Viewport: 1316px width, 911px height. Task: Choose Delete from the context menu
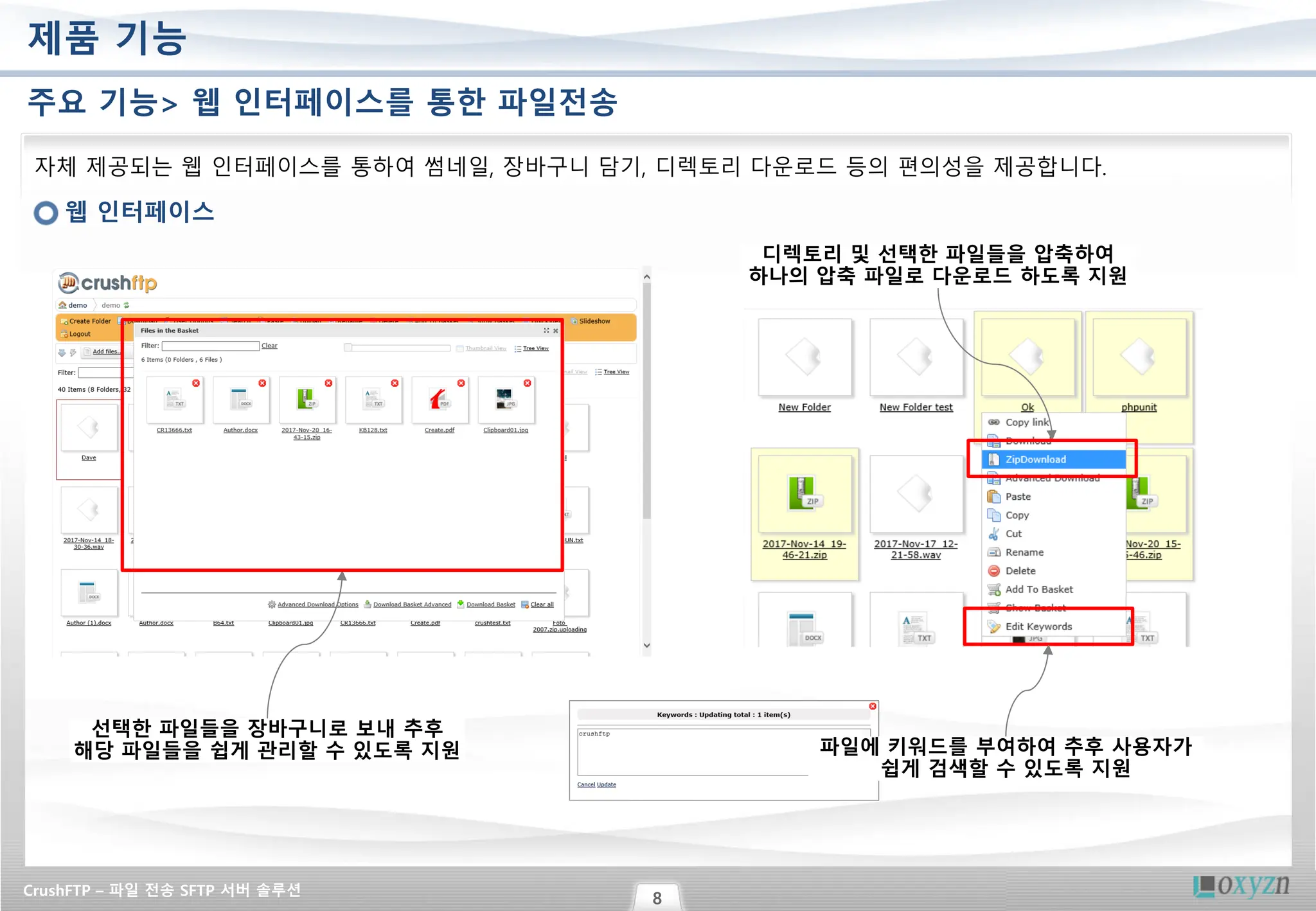[x=1054, y=571]
